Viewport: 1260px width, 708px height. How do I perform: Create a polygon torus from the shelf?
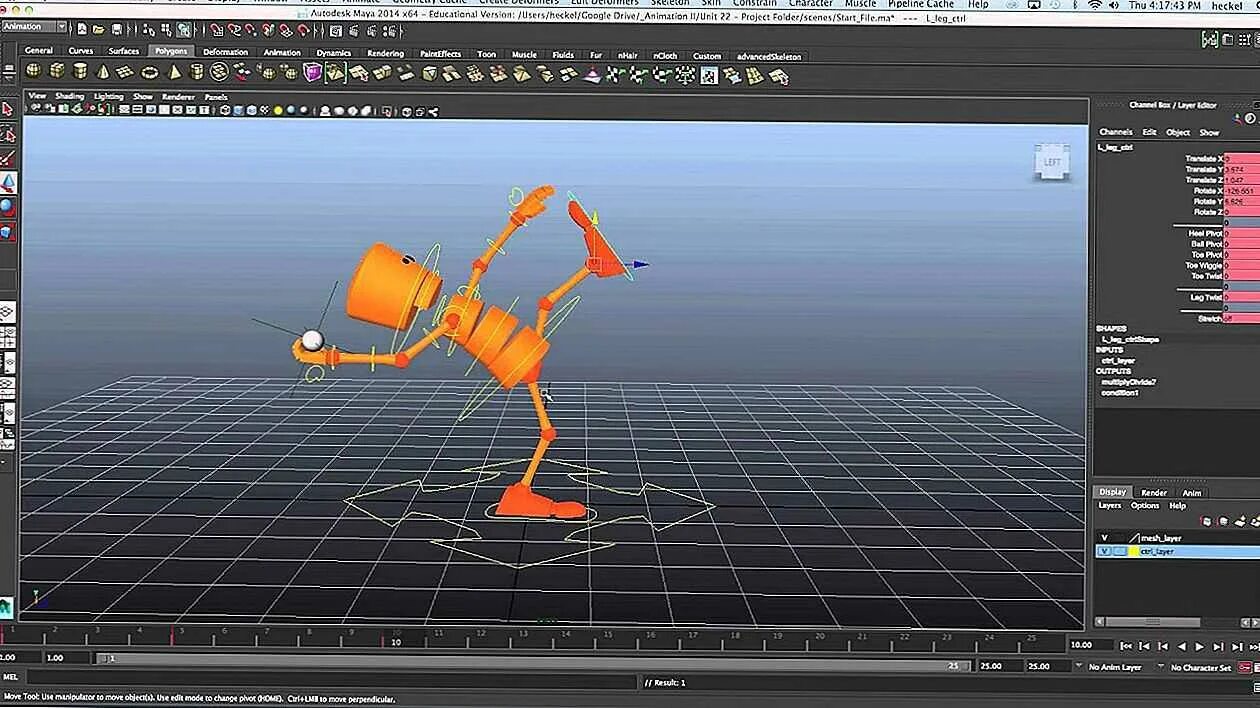pos(149,72)
